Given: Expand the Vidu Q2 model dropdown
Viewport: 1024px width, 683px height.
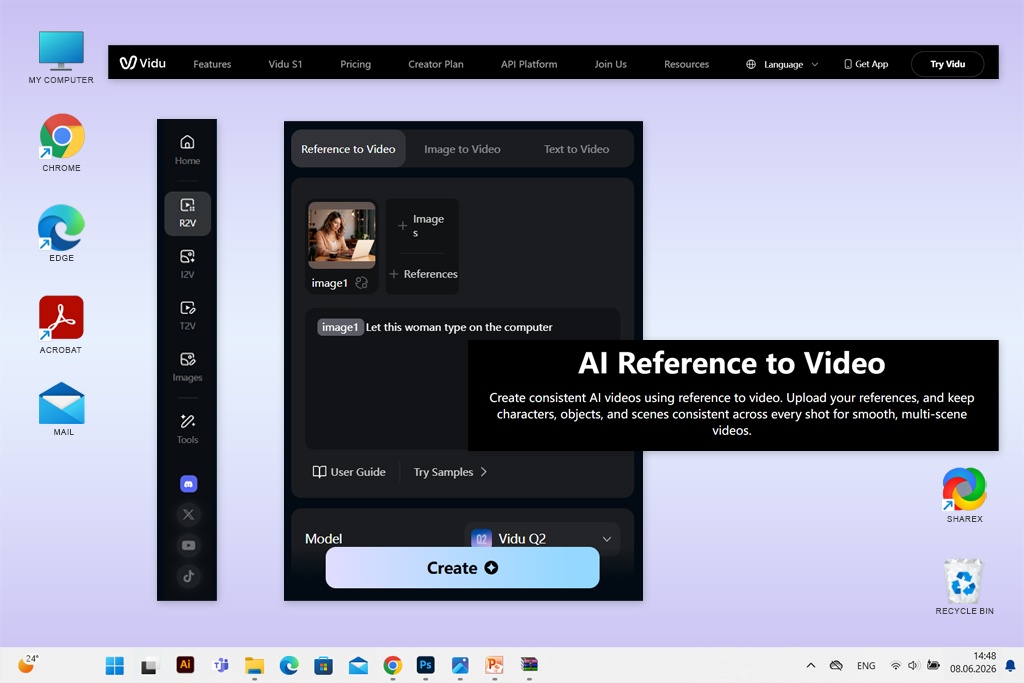Looking at the screenshot, I should point(542,539).
